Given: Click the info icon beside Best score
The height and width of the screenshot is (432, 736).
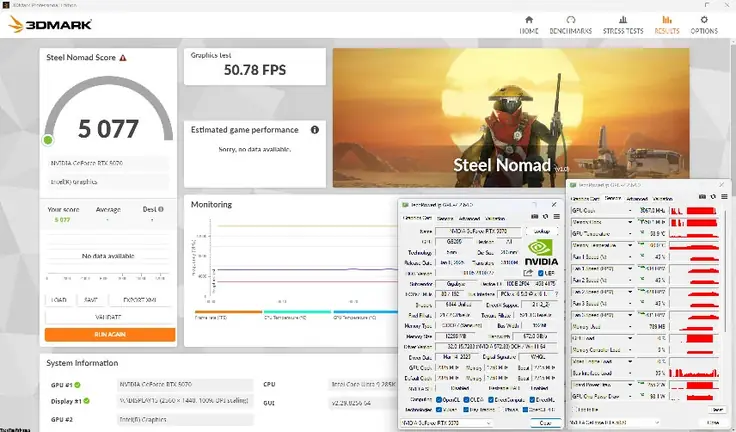Looking at the screenshot, I should pyautogui.click(x=161, y=209).
